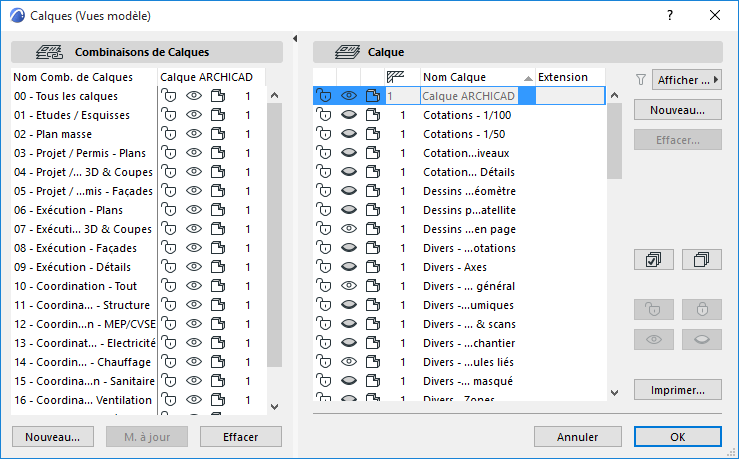Hide the Dessins ...en page layer
The height and width of the screenshot is (459, 739).
coord(349,229)
